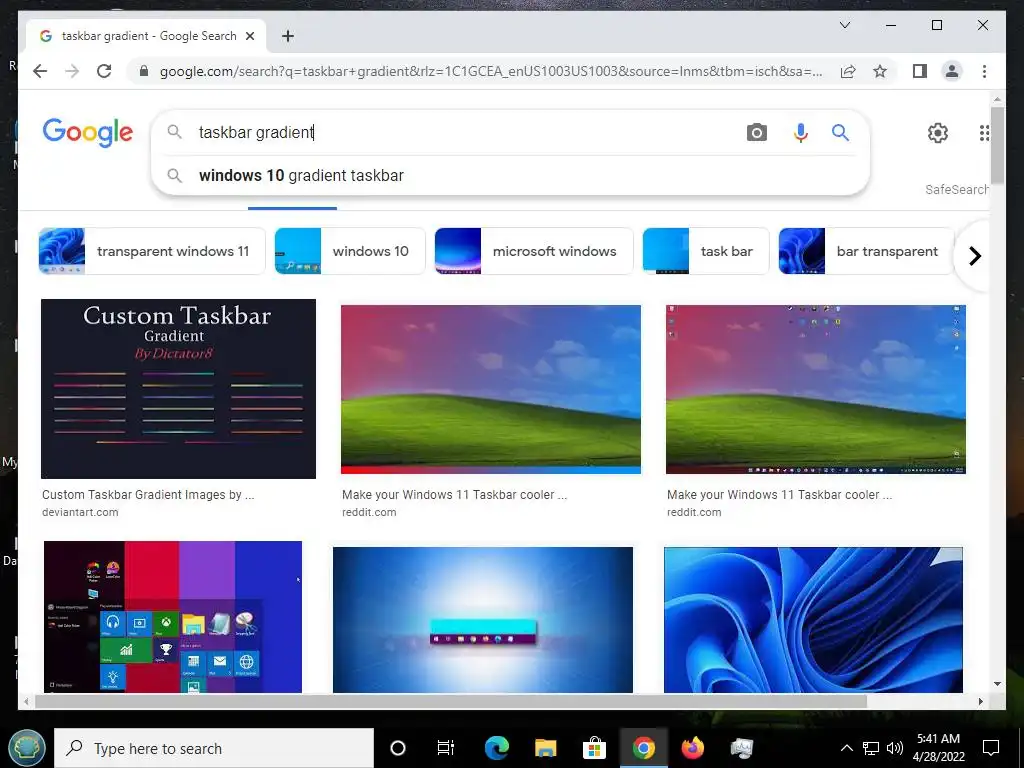The width and height of the screenshot is (1024, 768).
Task: Submit search using the blue magnifier icon
Action: (840, 133)
